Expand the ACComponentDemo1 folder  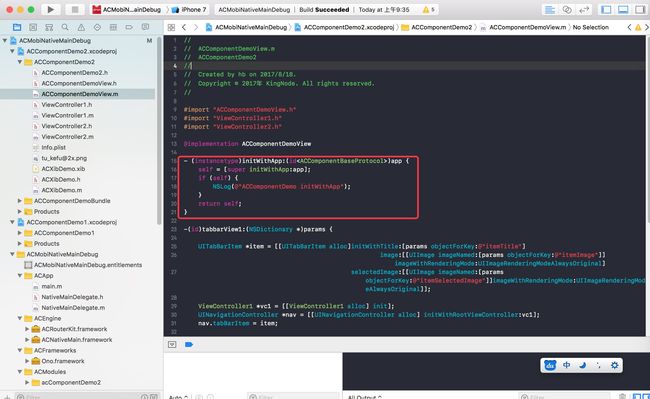tap(19, 233)
